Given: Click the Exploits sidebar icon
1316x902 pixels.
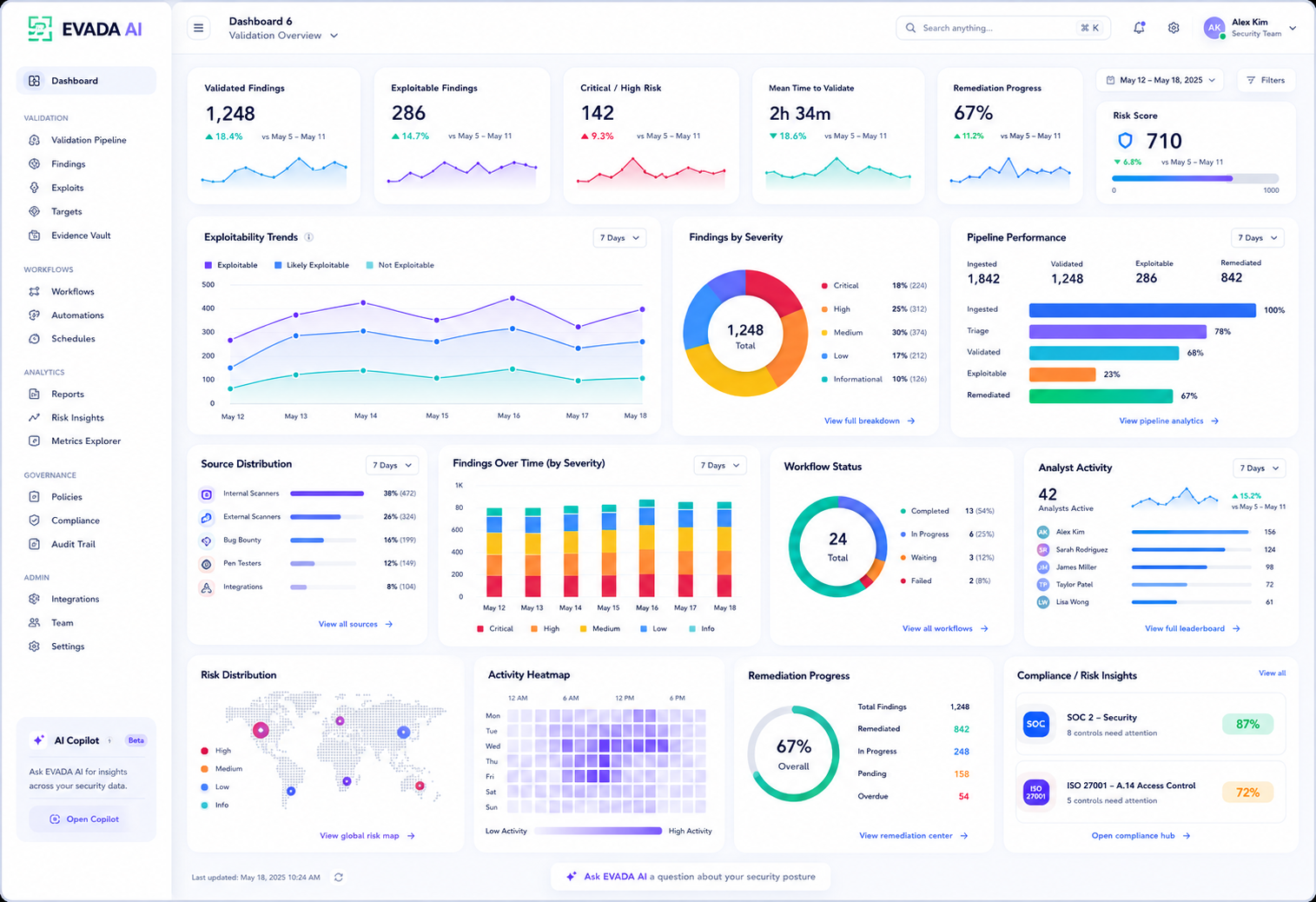Looking at the screenshot, I should coord(35,188).
